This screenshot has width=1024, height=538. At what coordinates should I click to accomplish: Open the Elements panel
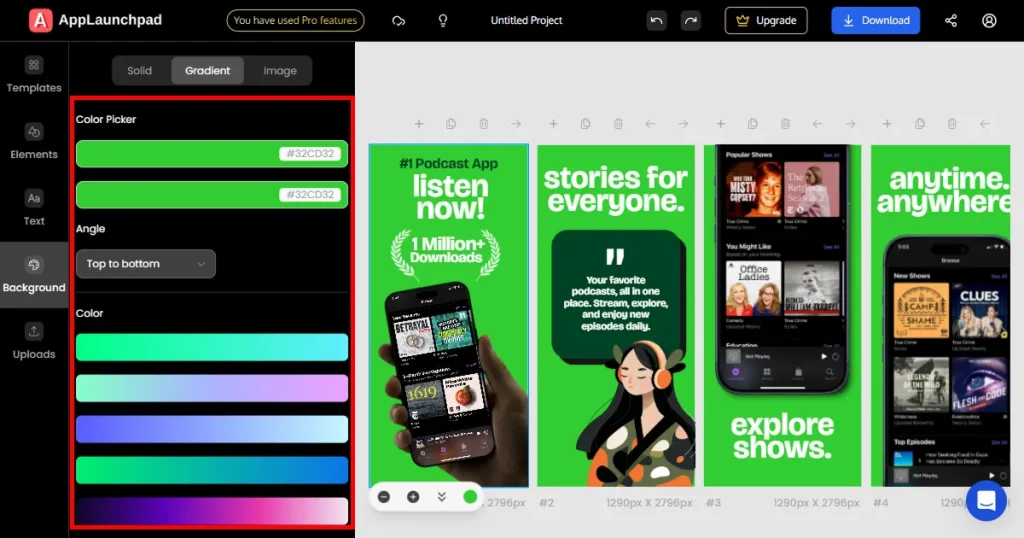click(34, 142)
